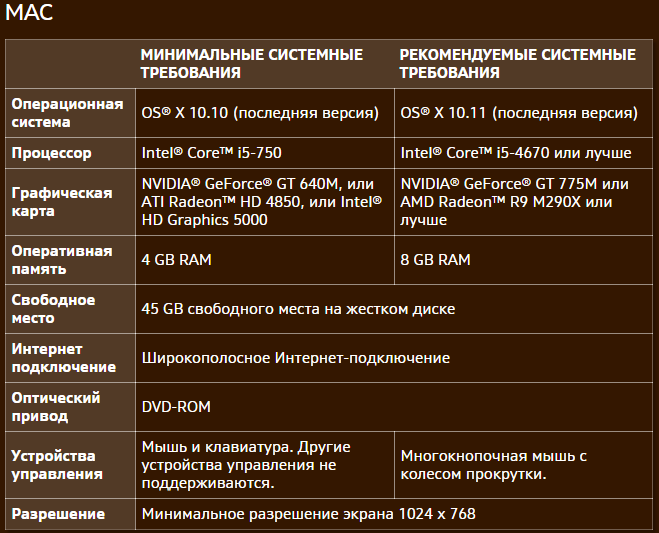Click the Рекомендуемые системные требования column header
The width and height of the screenshot is (659, 533).
[517, 63]
